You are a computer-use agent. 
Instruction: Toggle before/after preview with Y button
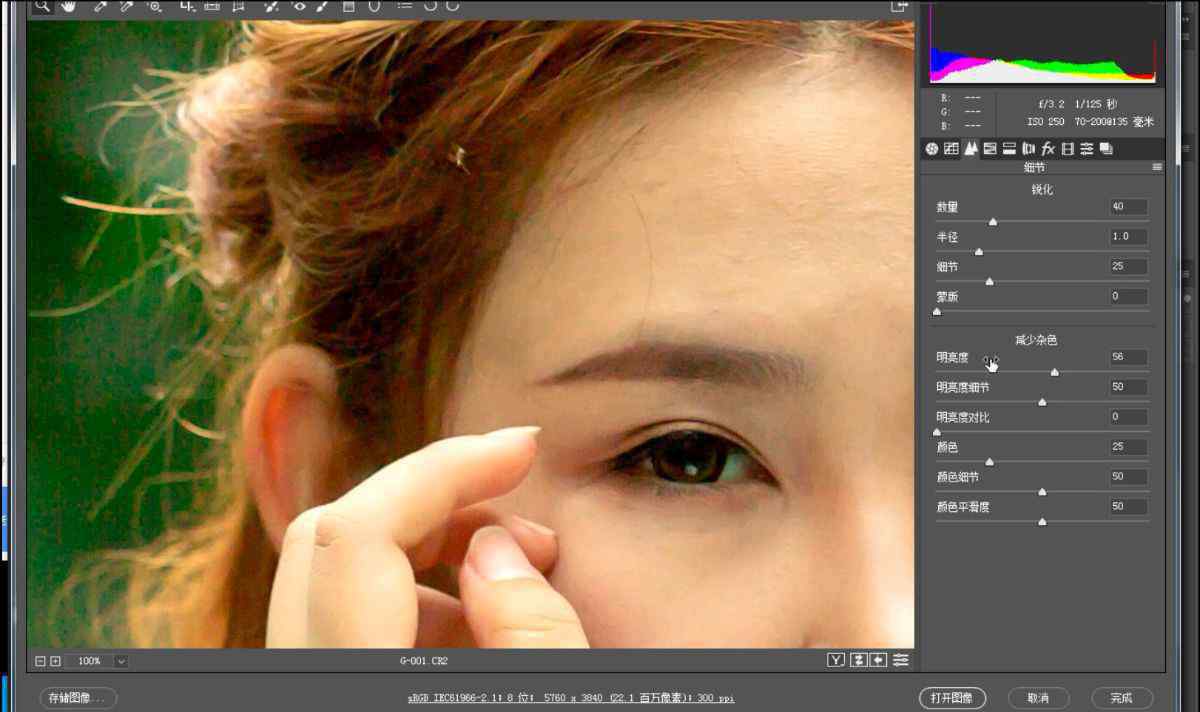point(836,660)
